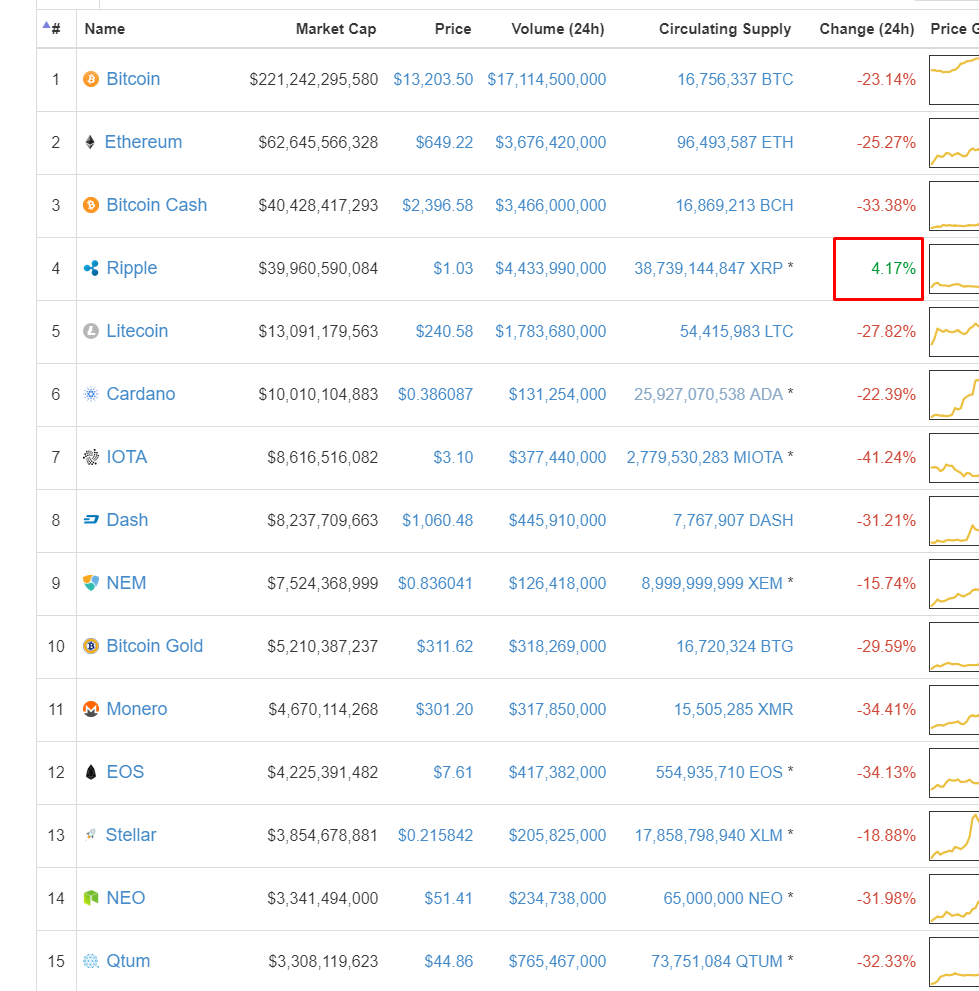
Task: Open the Ripple name link
Action: click(x=131, y=268)
